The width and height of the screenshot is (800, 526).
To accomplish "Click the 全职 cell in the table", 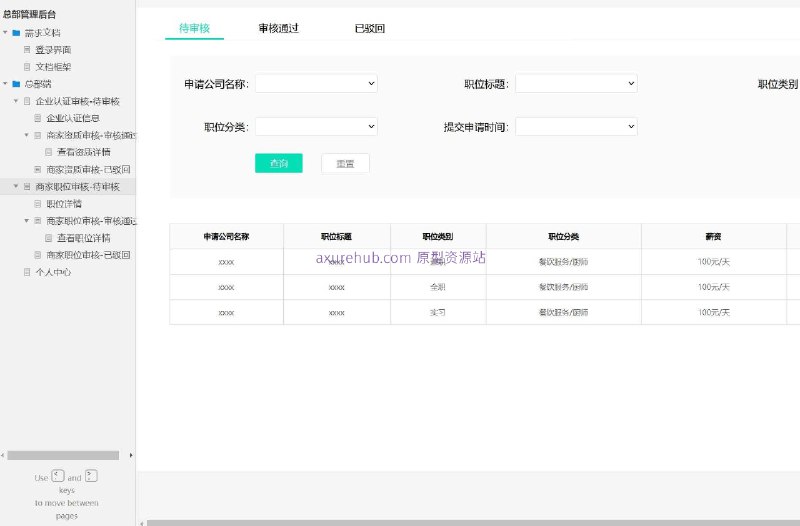I will (x=438, y=287).
